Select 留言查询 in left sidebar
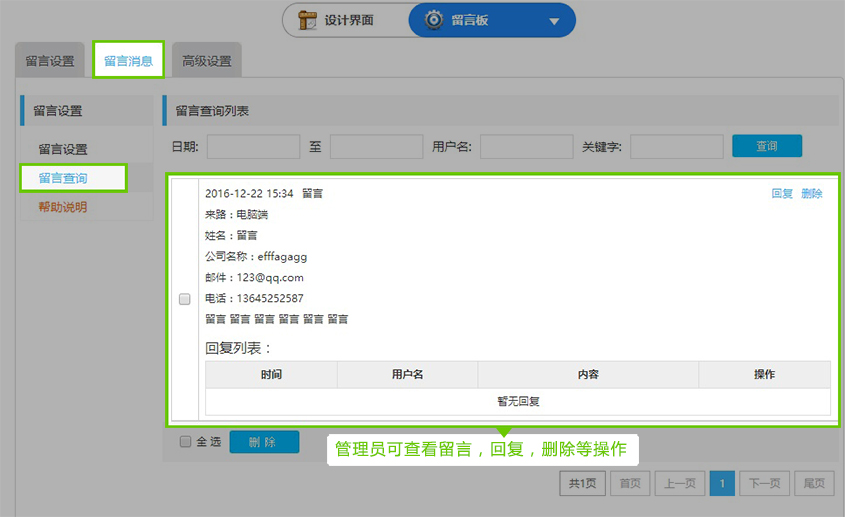 click(63, 178)
